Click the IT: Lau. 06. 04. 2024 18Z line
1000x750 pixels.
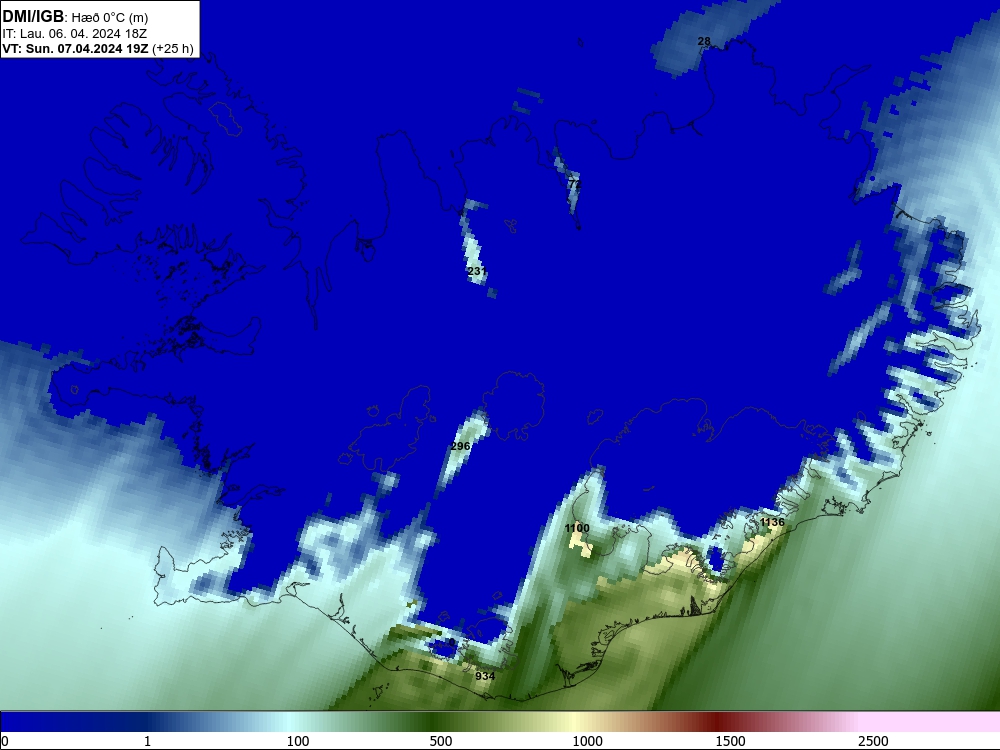[x=75, y=34]
